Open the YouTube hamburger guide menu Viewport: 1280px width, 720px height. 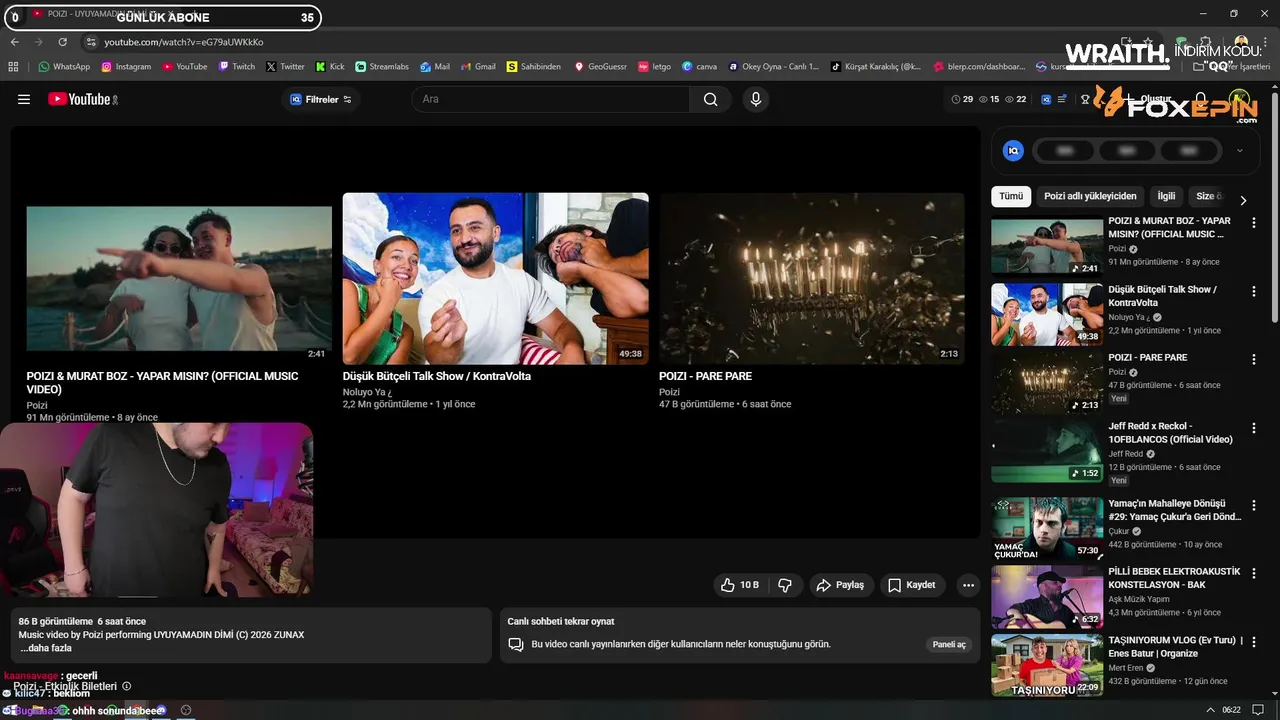[x=24, y=99]
